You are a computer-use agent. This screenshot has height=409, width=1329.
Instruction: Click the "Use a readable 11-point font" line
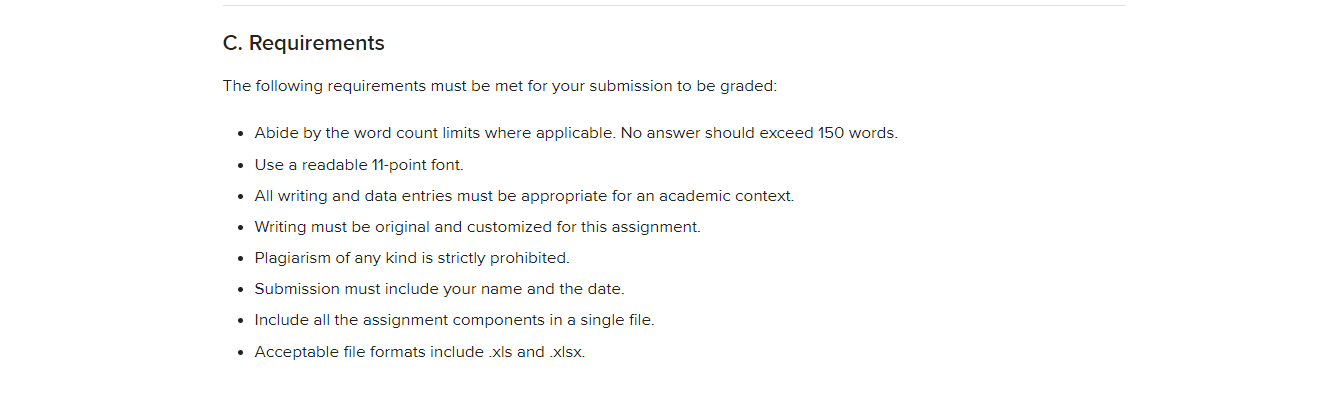tap(359, 165)
